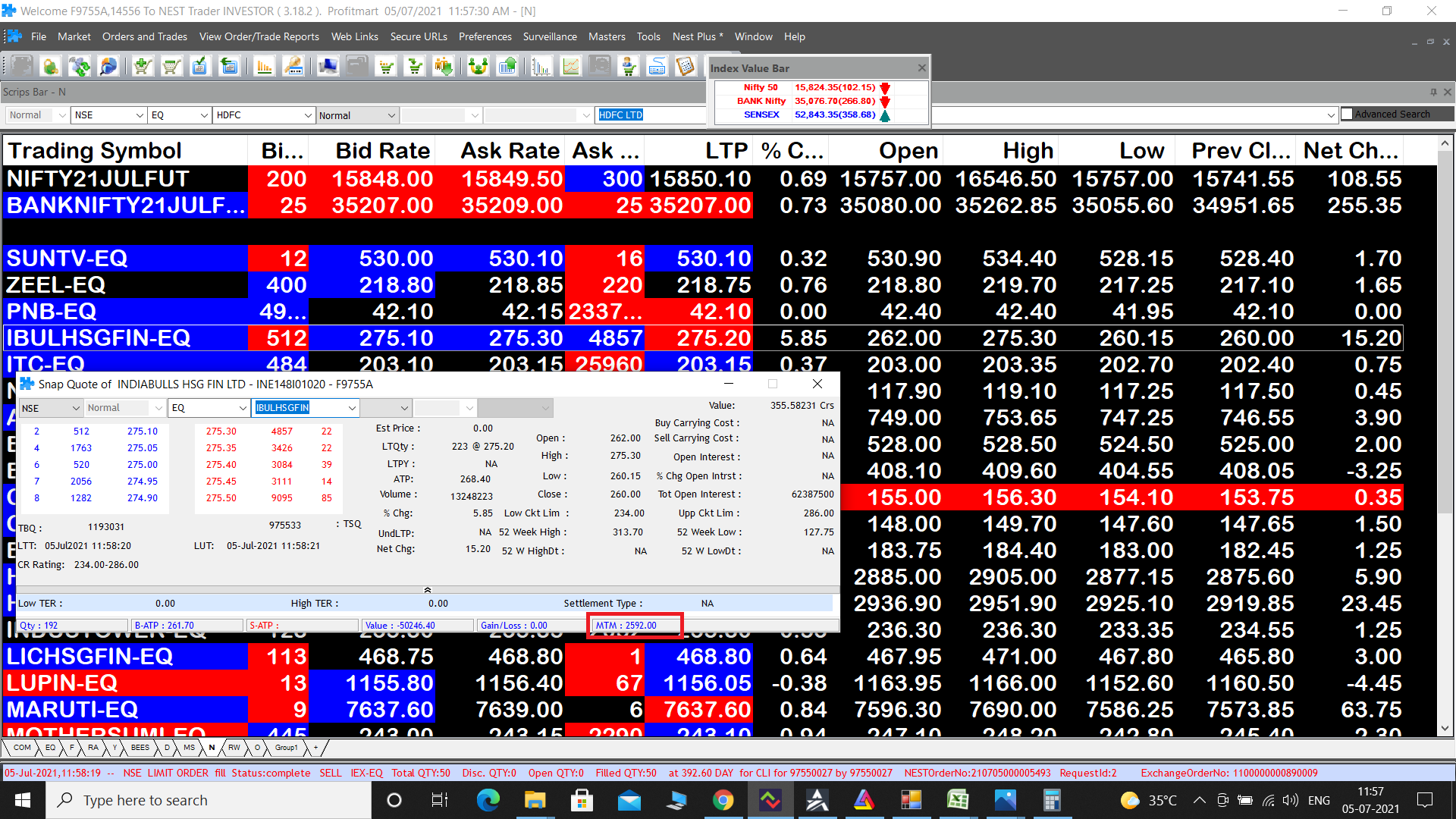This screenshot has height=819, width=1456.
Task: Add a new watchlist tab with plus
Action: [316, 748]
